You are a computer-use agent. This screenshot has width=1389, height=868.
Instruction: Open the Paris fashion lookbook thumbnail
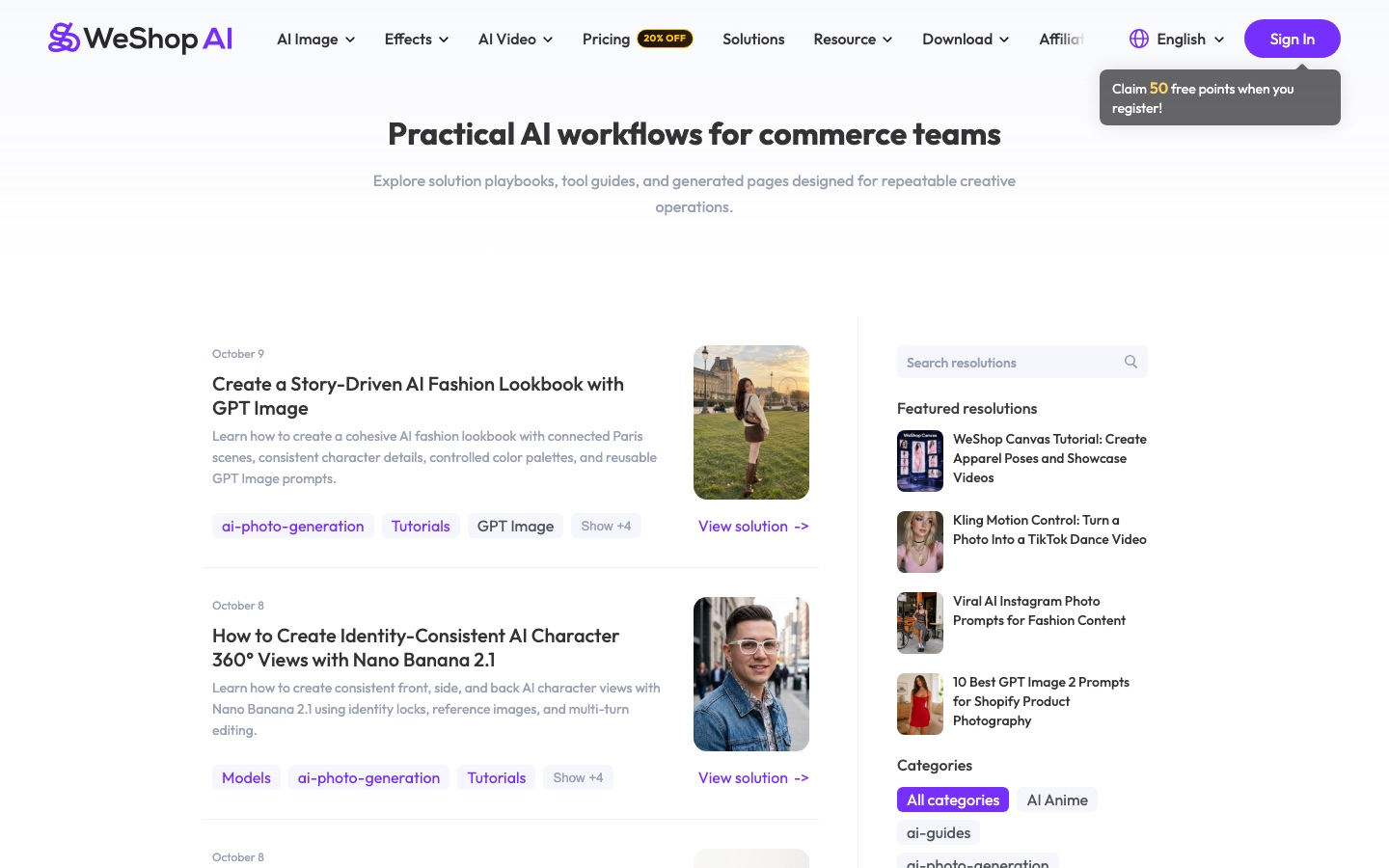[751, 422]
